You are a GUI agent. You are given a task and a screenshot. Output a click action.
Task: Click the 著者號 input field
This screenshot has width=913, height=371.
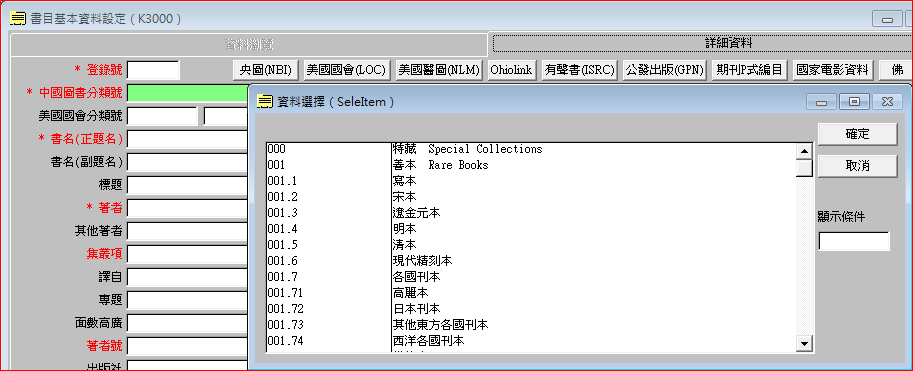(x=187, y=346)
